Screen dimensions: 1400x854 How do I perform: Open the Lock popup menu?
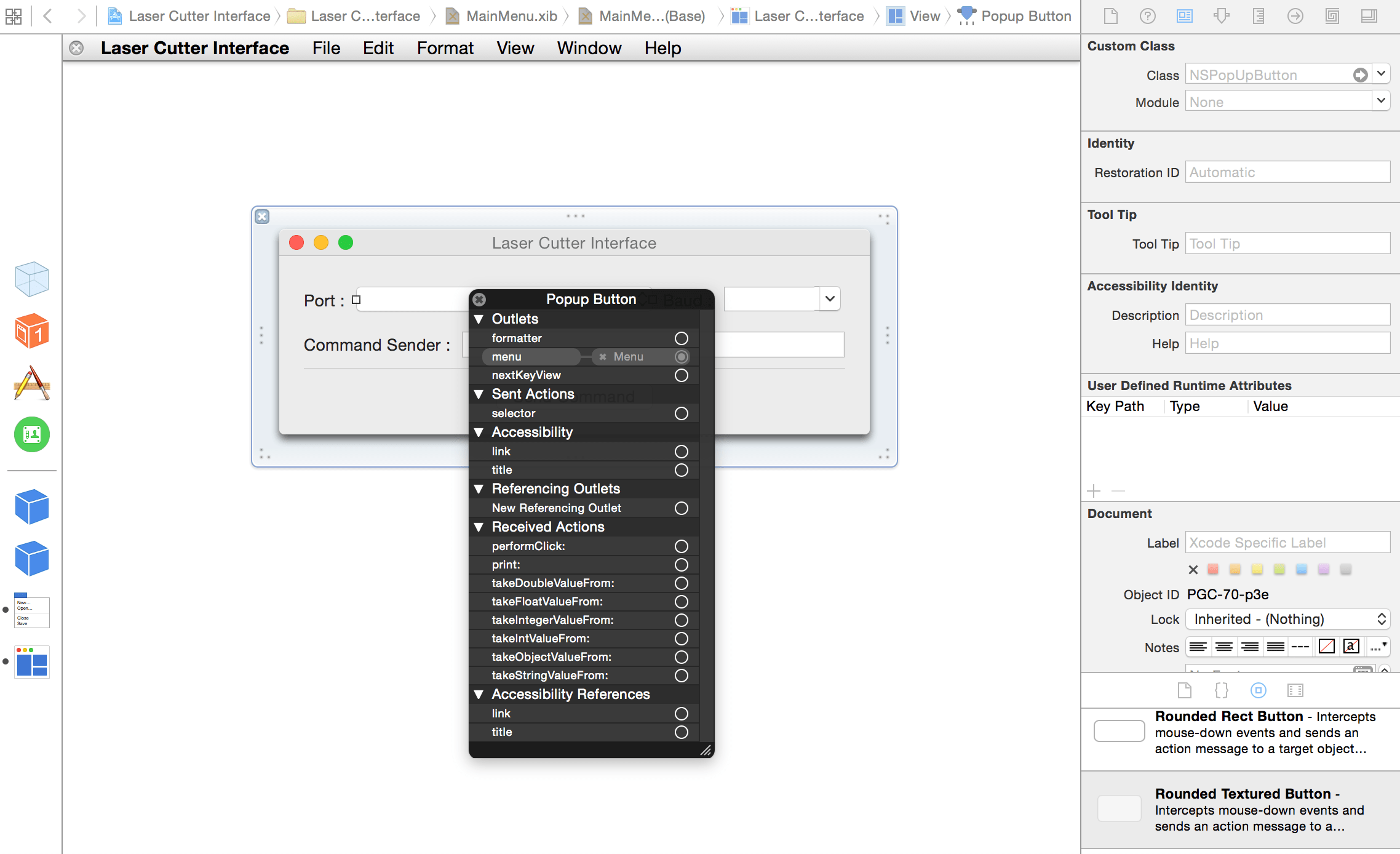[1287, 619]
